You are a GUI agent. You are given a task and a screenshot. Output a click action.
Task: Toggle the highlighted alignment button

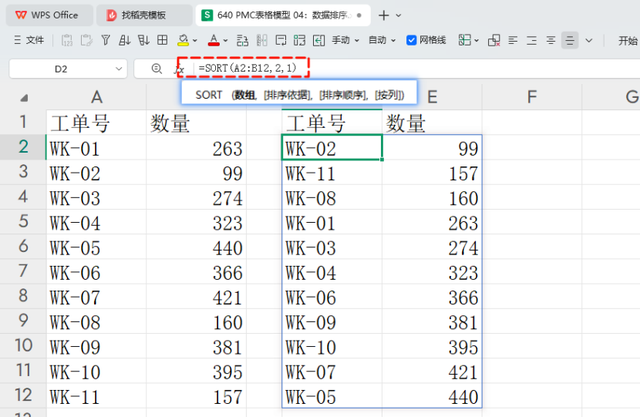(x=570, y=40)
